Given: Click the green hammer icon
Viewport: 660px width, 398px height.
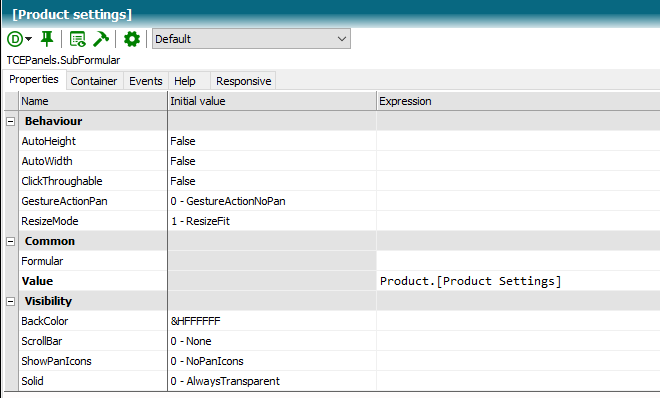Looking at the screenshot, I should (101, 39).
